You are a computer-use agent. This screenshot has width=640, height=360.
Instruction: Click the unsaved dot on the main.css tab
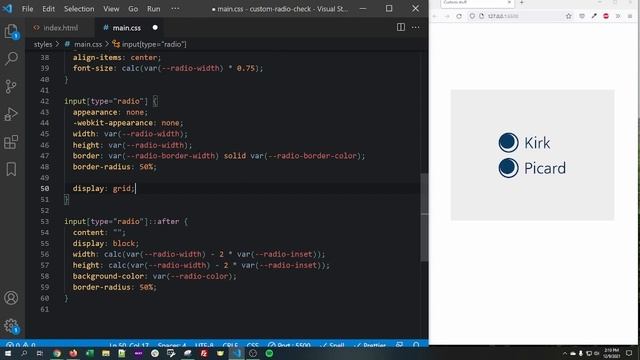click(x=155, y=27)
